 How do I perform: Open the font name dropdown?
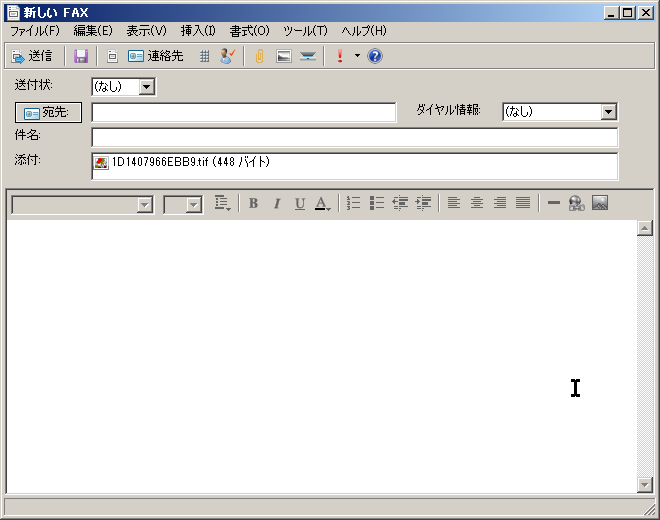coord(144,205)
